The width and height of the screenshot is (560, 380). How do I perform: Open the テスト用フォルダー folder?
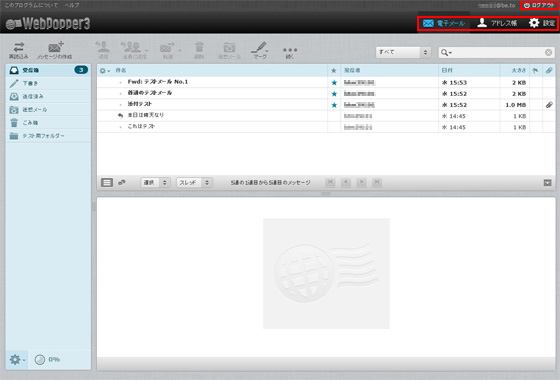click(x=48, y=136)
